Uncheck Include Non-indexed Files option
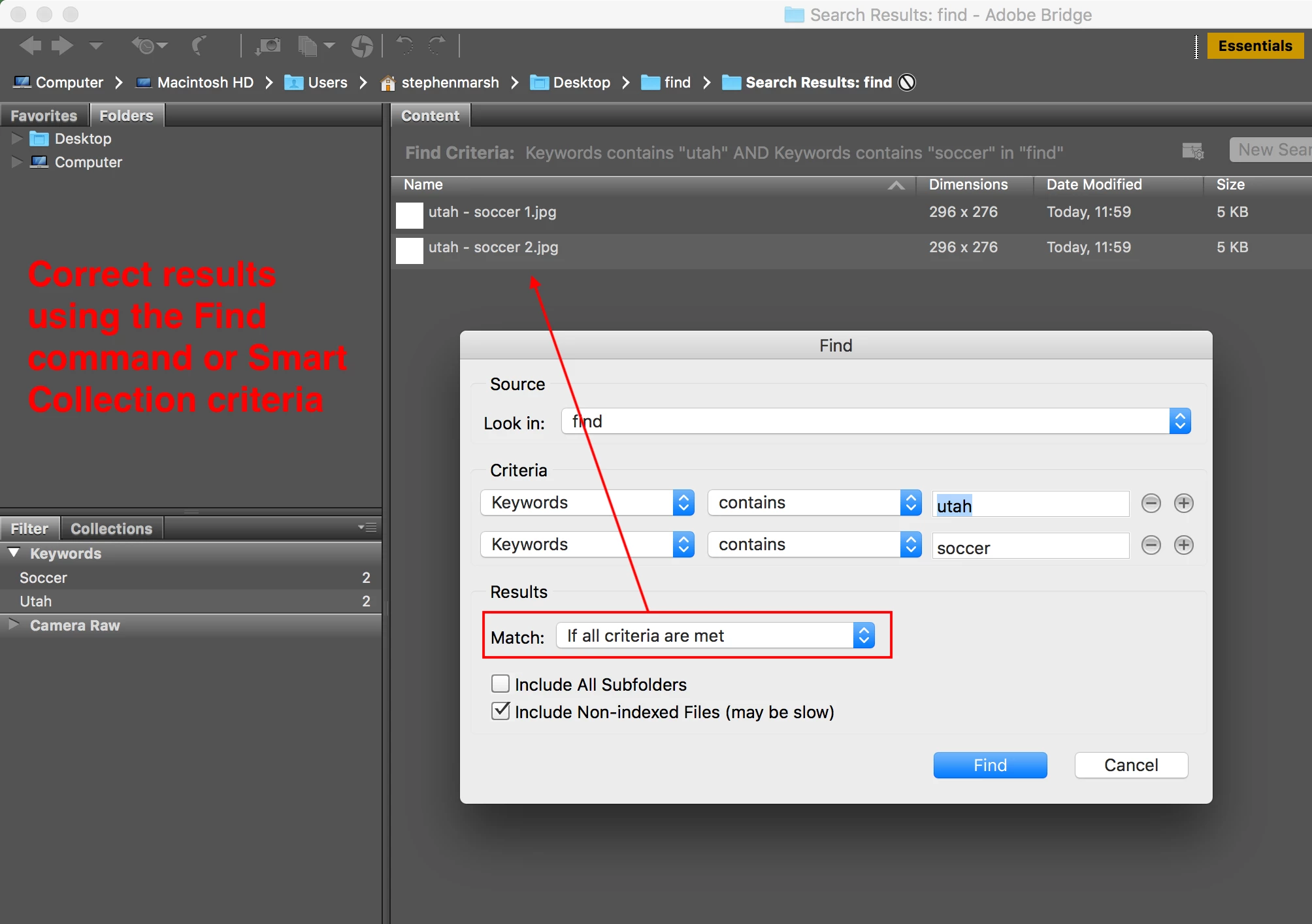Image resolution: width=1312 pixels, height=924 pixels. 500,711
